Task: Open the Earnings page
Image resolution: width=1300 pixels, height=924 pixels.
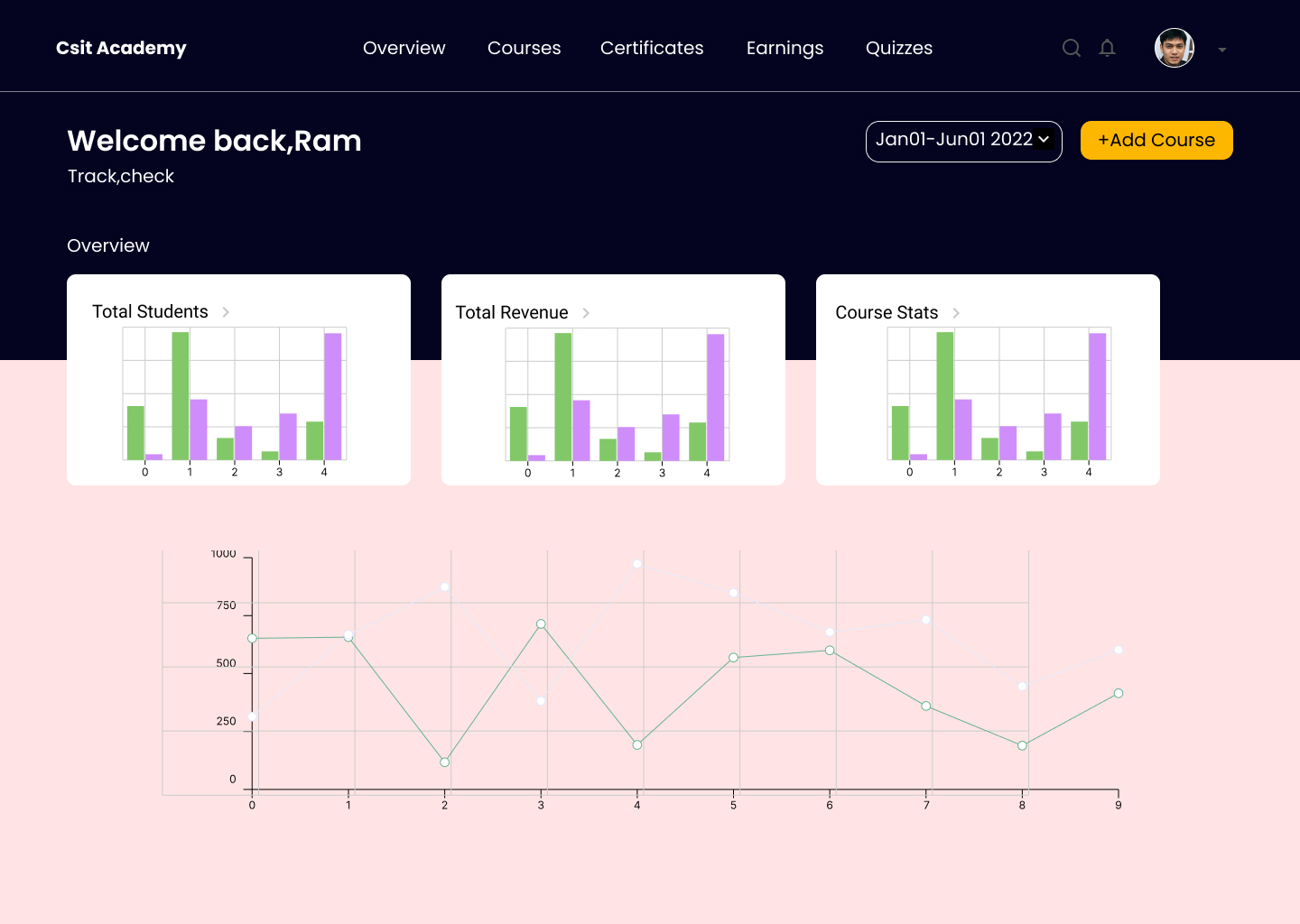Action: 785,48
